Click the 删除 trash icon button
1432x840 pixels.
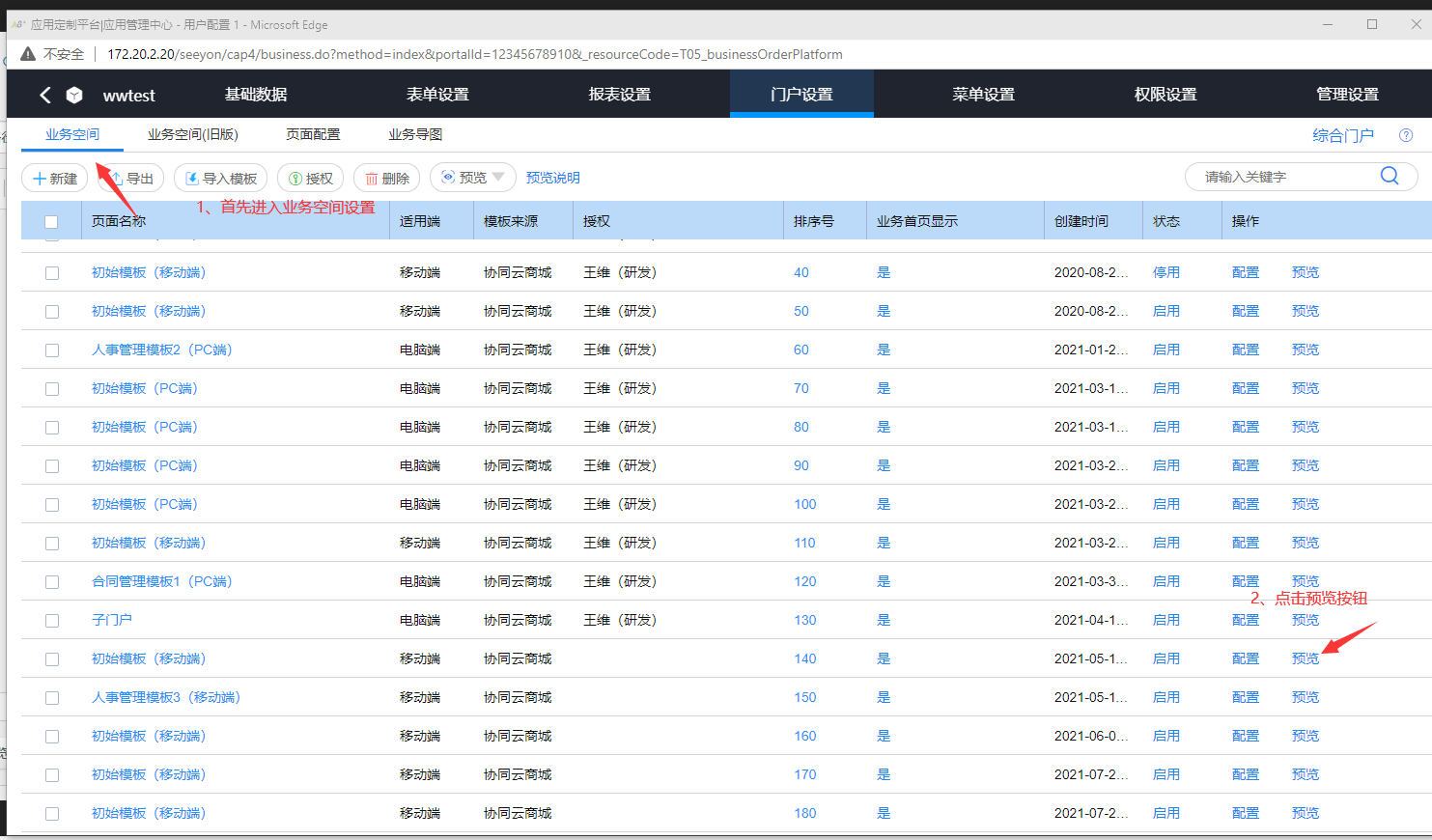pos(386,179)
